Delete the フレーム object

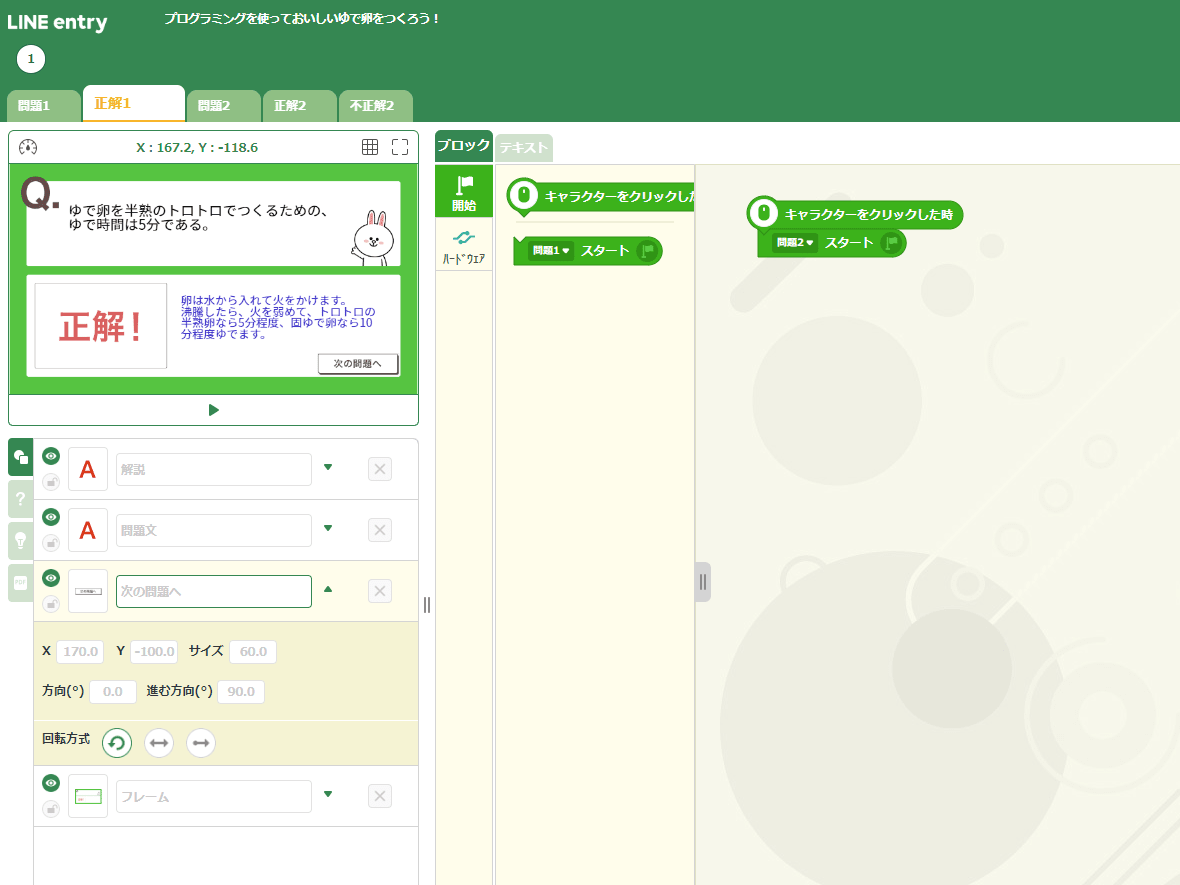coord(380,797)
